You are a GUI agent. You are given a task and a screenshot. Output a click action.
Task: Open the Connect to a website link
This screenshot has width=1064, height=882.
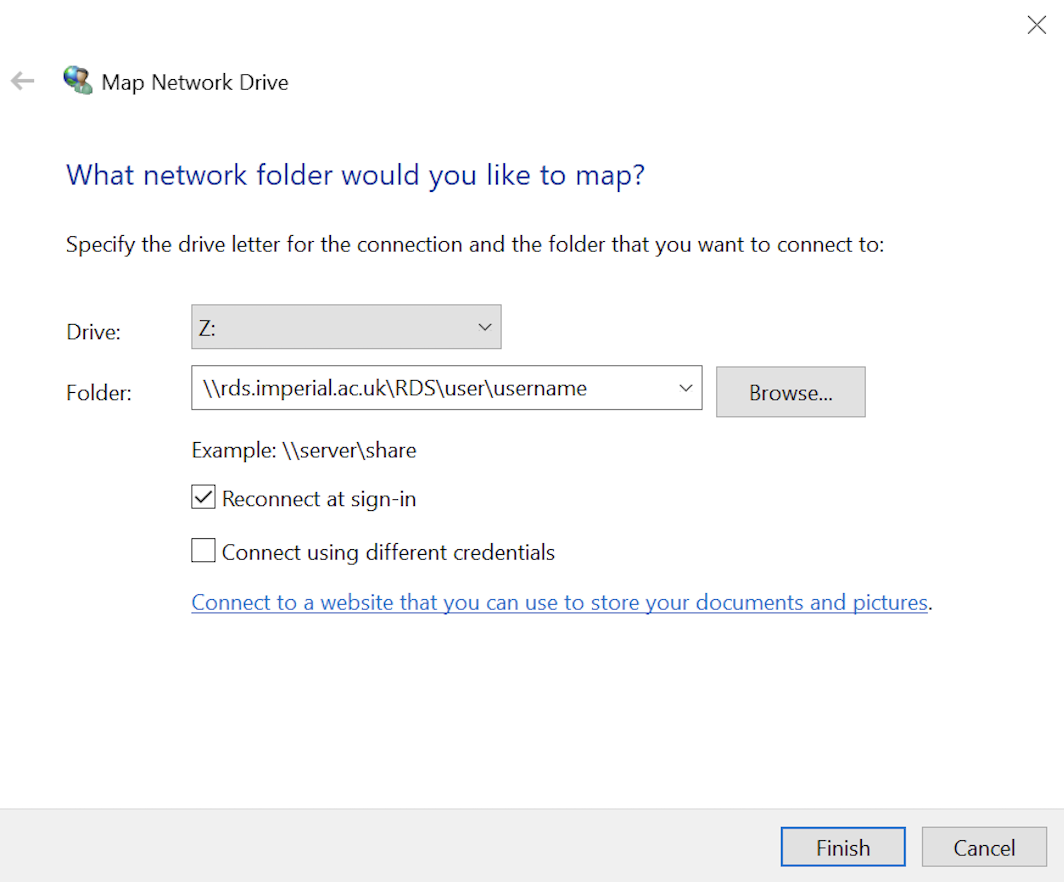(559, 603)
